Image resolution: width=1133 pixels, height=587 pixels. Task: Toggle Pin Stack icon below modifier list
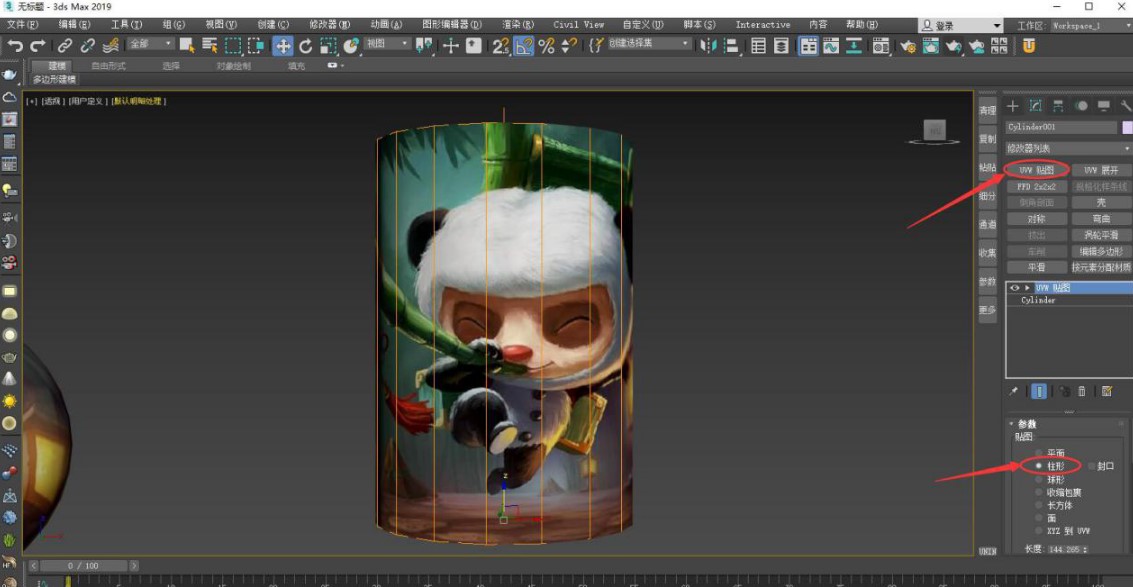pos(1014,391)
